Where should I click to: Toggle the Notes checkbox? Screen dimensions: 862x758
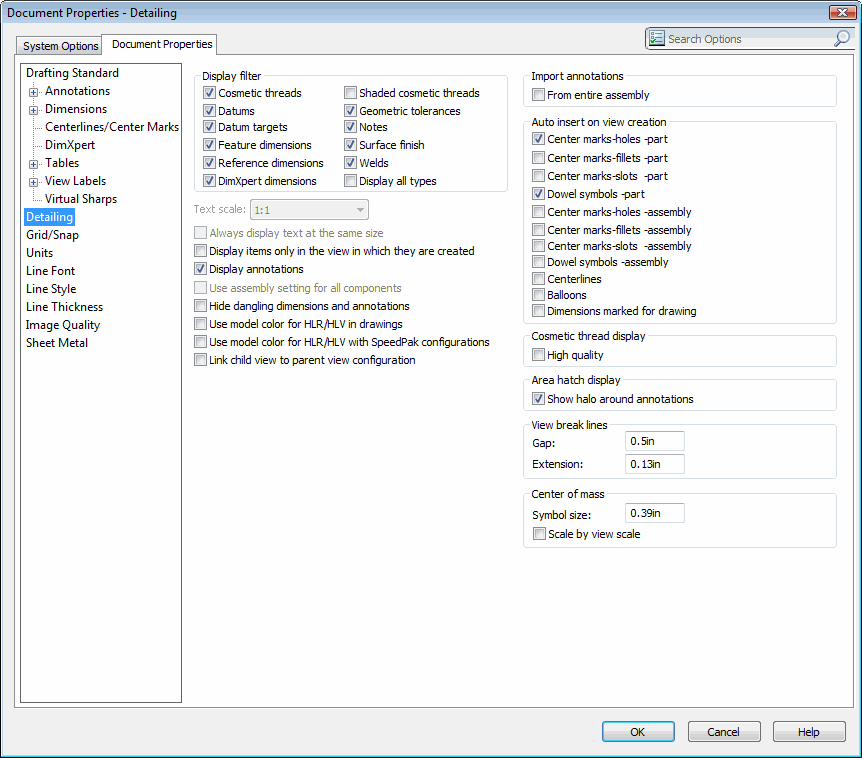pos(350,127)
